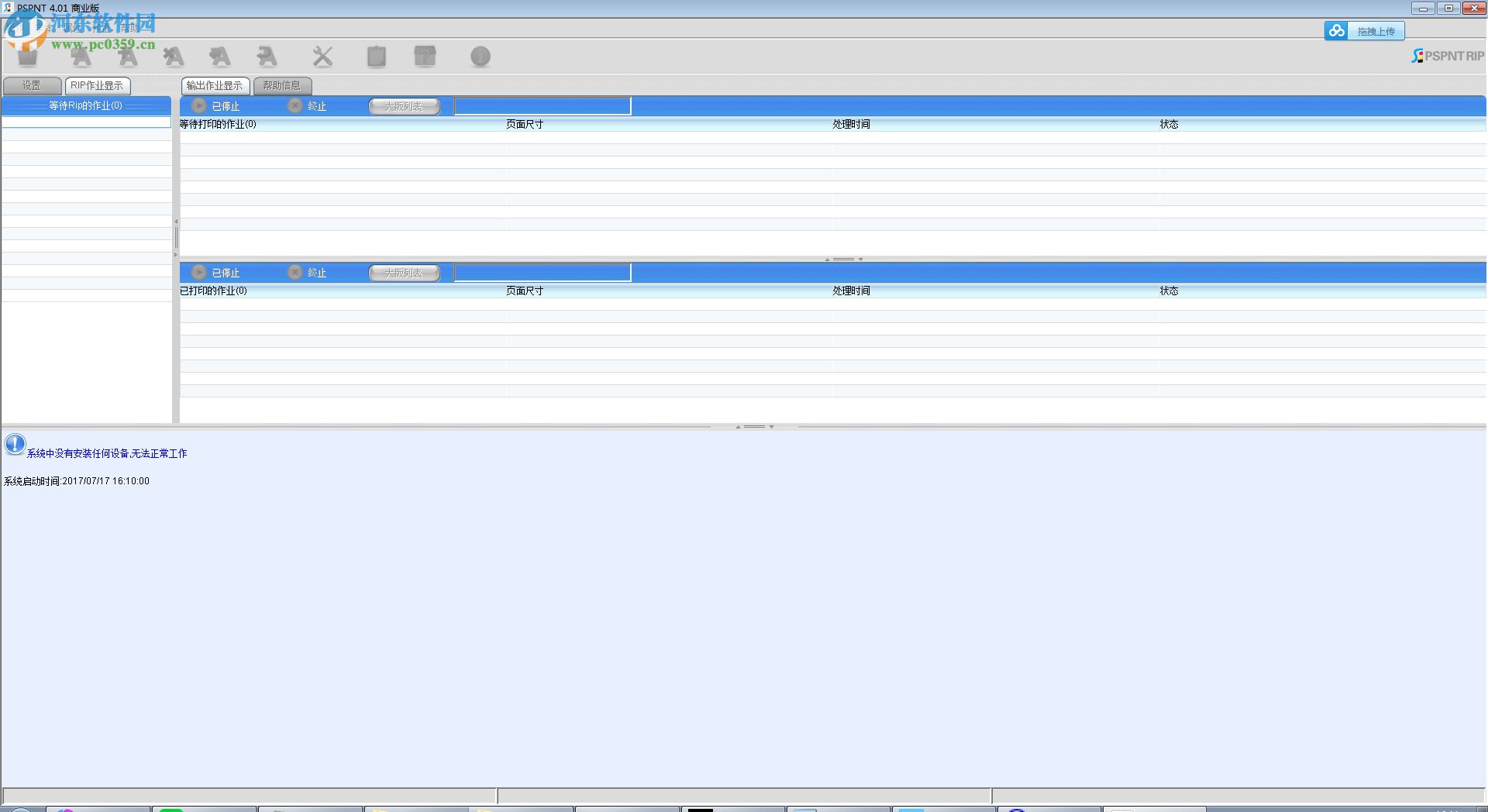1488x812 pixels.
Task: Click up arrow on splitter above message log
Action: coord(738,427)
